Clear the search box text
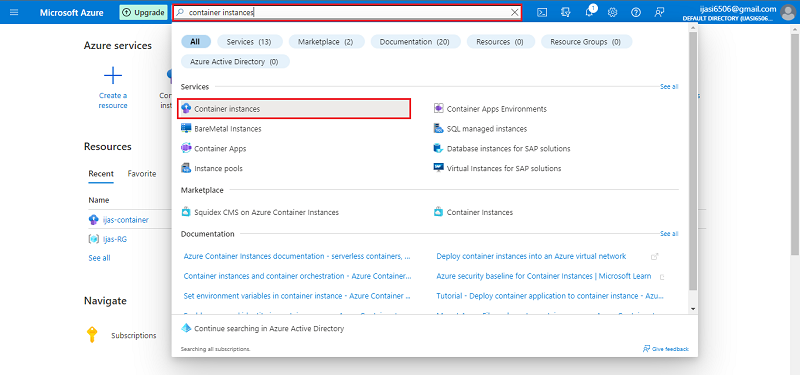 (x=514, y=13)
